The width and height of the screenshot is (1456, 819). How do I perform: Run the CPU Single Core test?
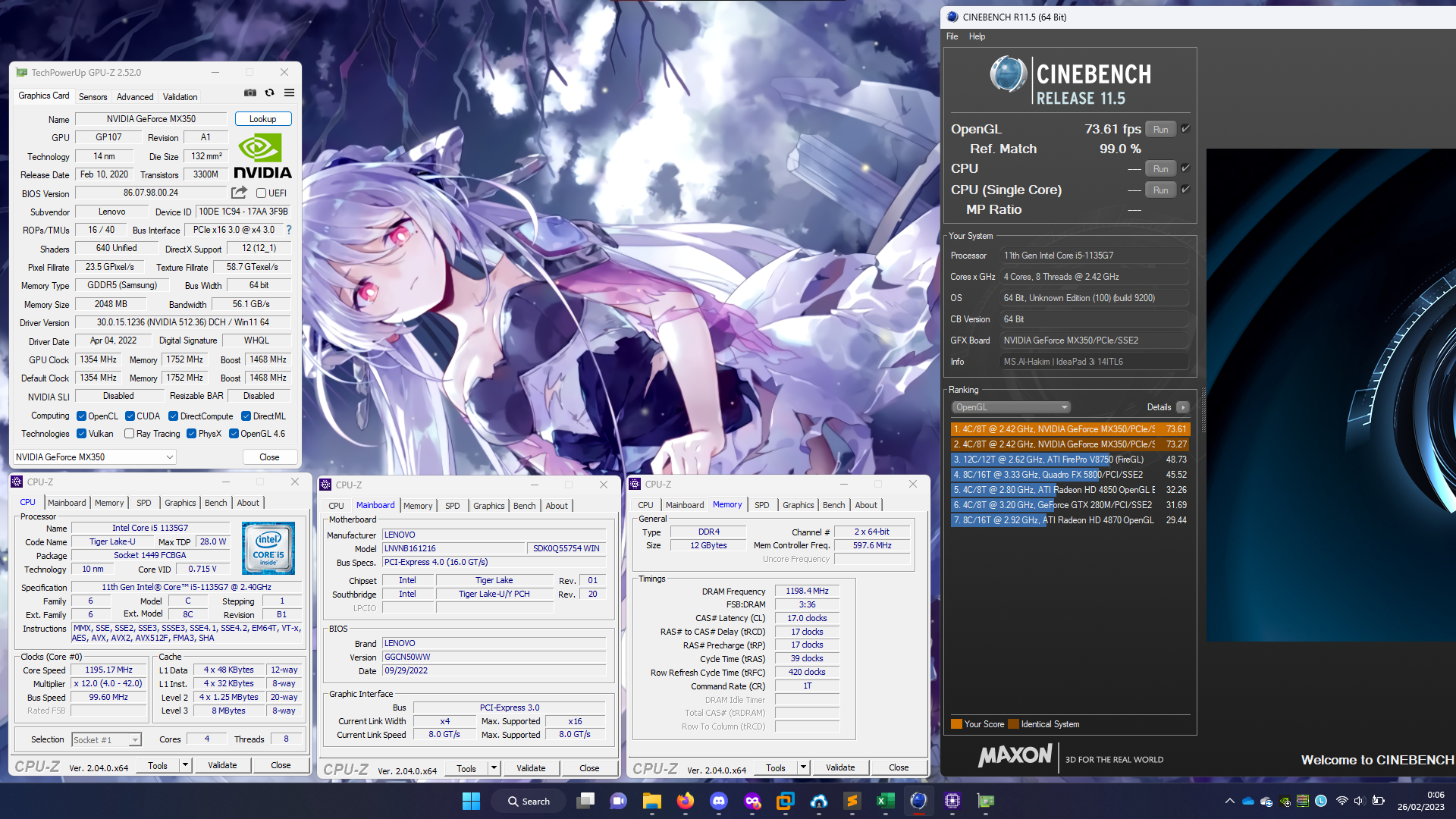click(1160, 190)
